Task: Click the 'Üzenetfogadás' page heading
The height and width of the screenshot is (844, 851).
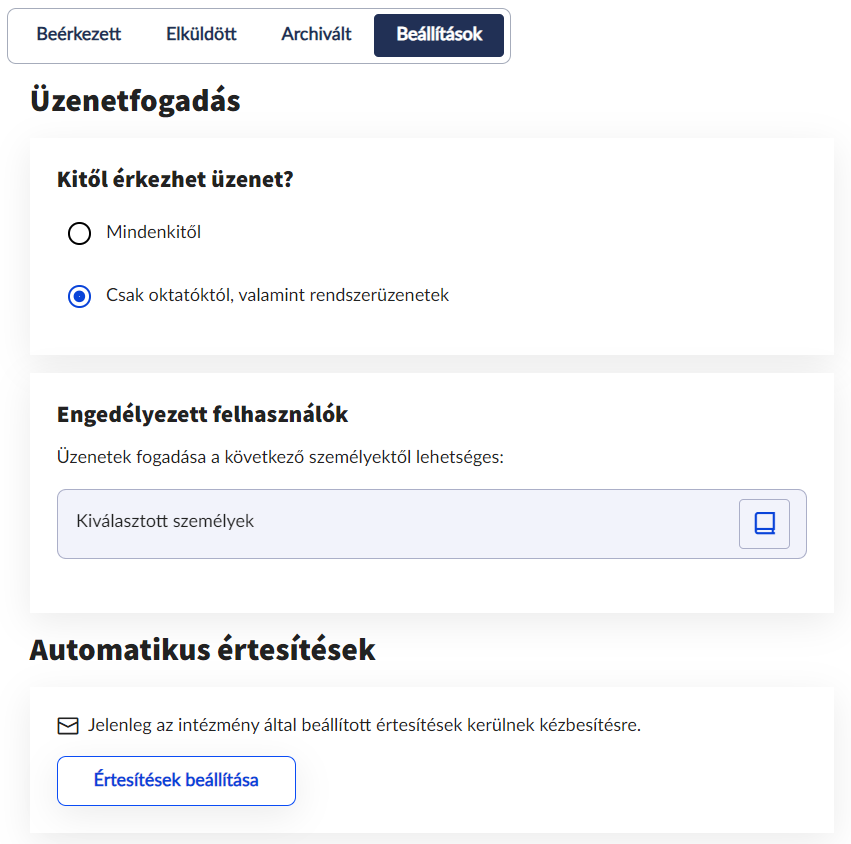Action: 135,101
